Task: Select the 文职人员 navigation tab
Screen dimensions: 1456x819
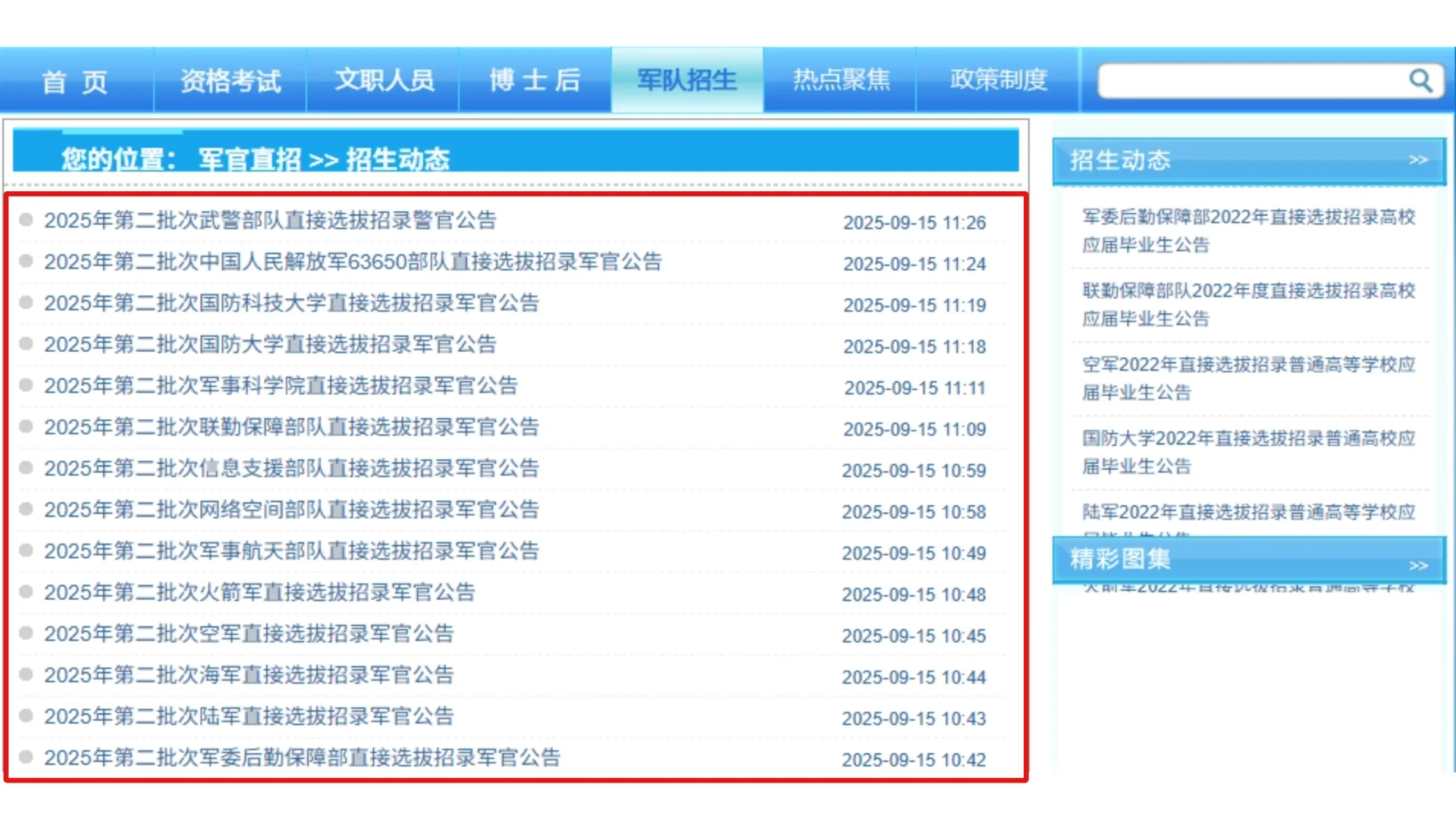Action: click(x=384, y=80)
